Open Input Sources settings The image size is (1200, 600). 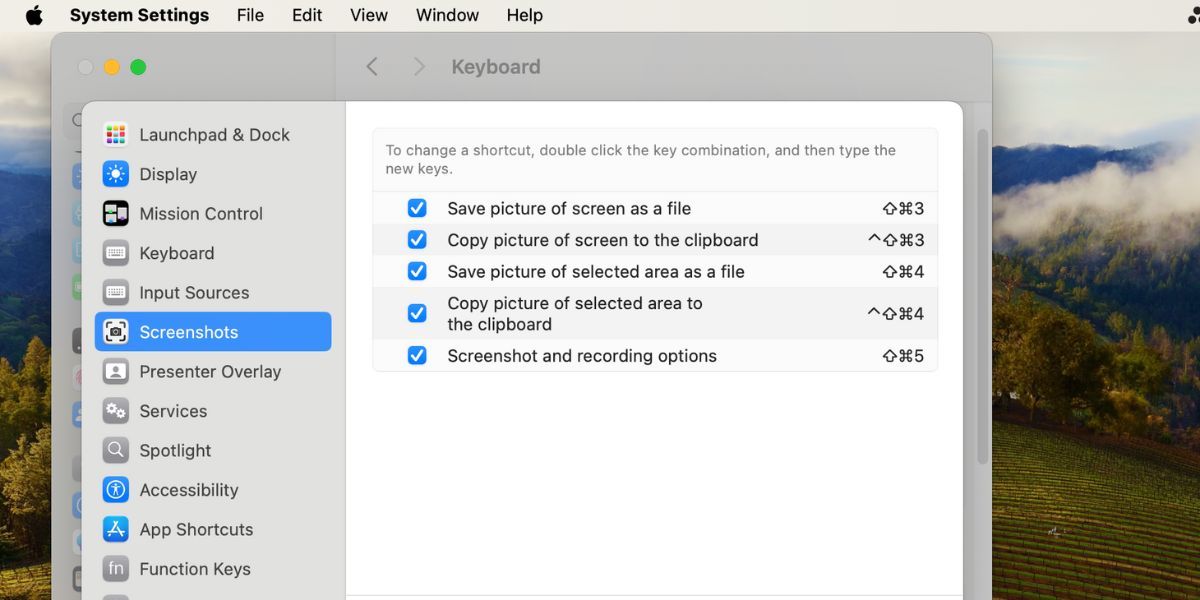pos(193,292)
